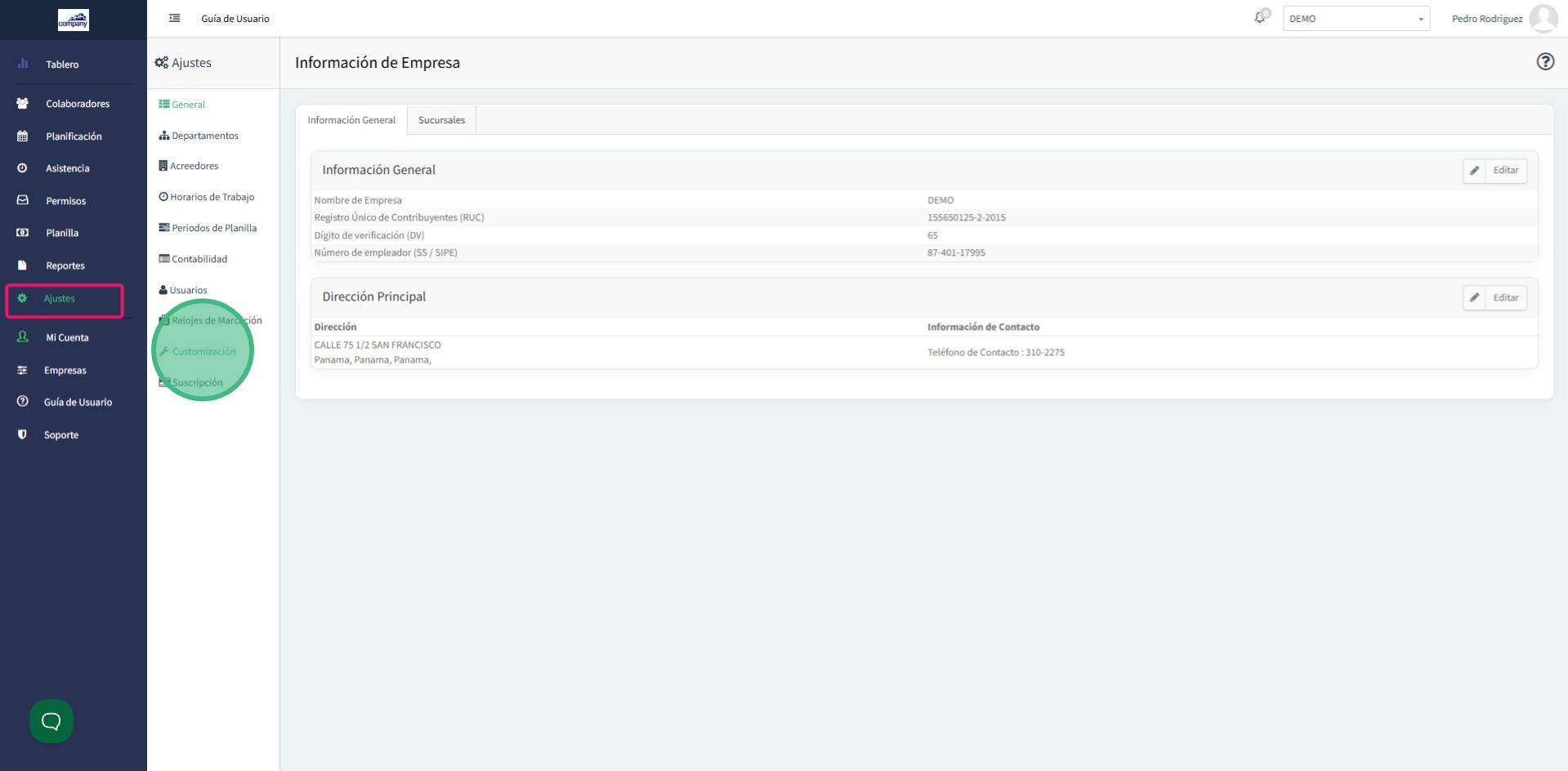
Task: Select the employer number 87-401-17995
Action: 956,252
